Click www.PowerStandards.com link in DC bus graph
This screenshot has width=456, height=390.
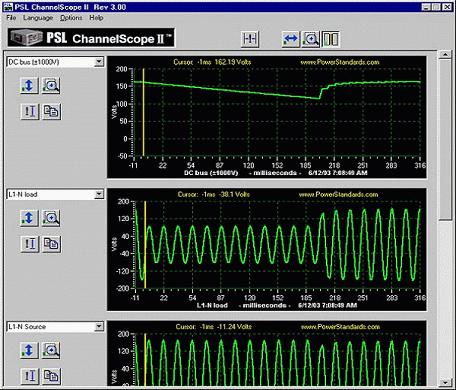tap(339, 62)
